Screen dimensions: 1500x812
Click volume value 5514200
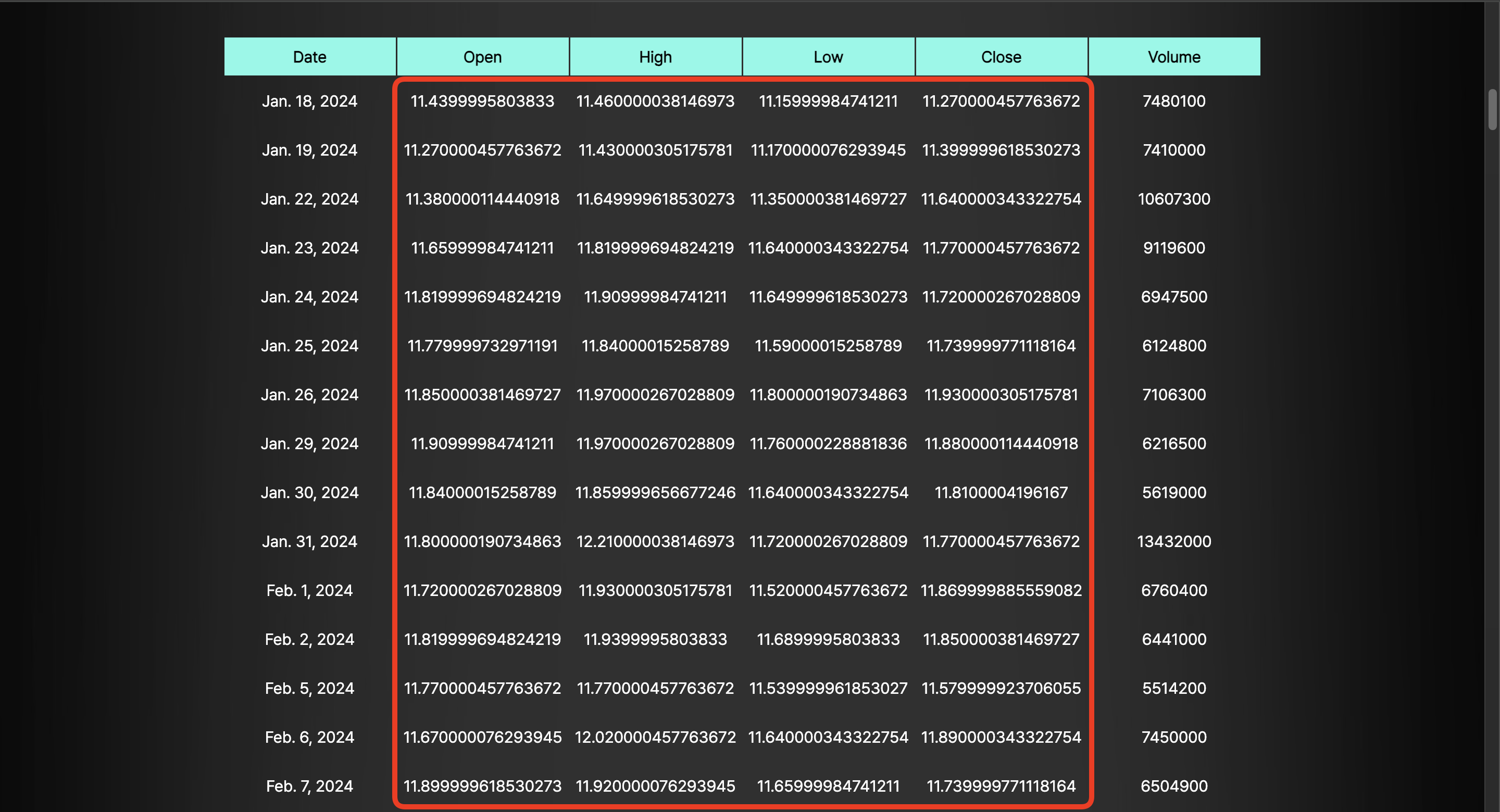click(1174, 688)
